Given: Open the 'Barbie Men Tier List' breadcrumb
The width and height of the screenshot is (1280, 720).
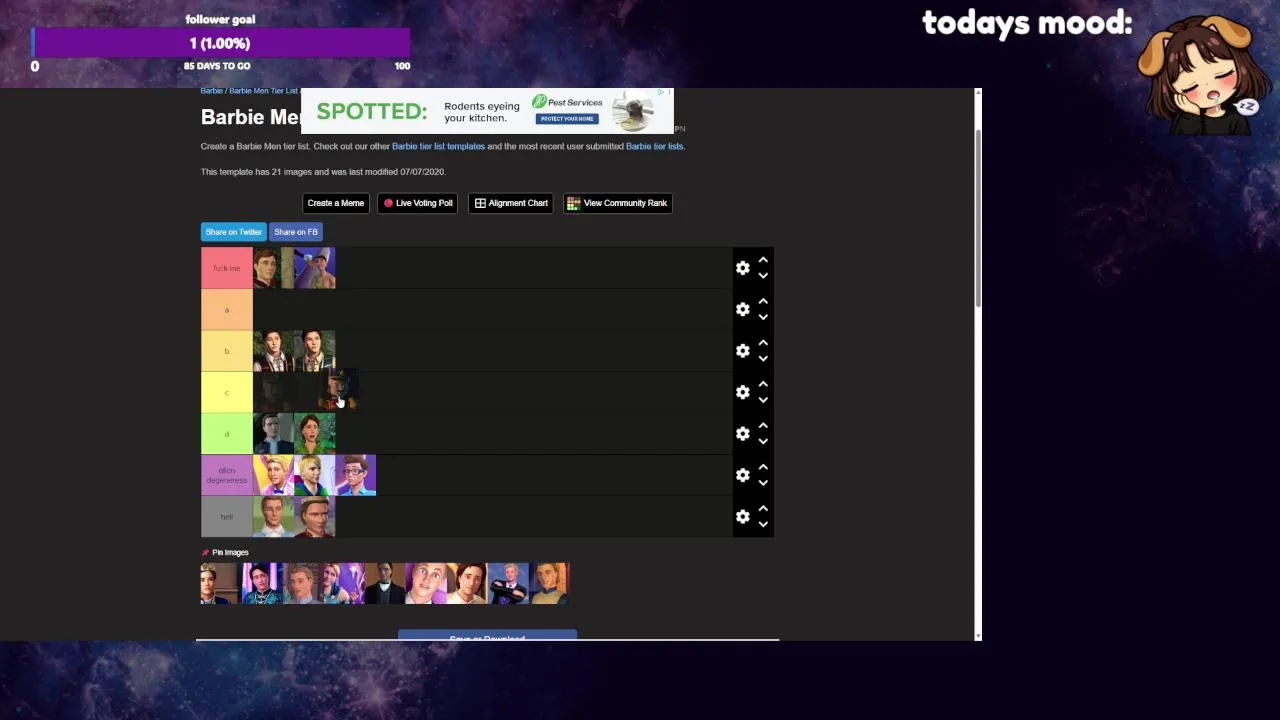Looking at the screenshot, I should 263,91.
